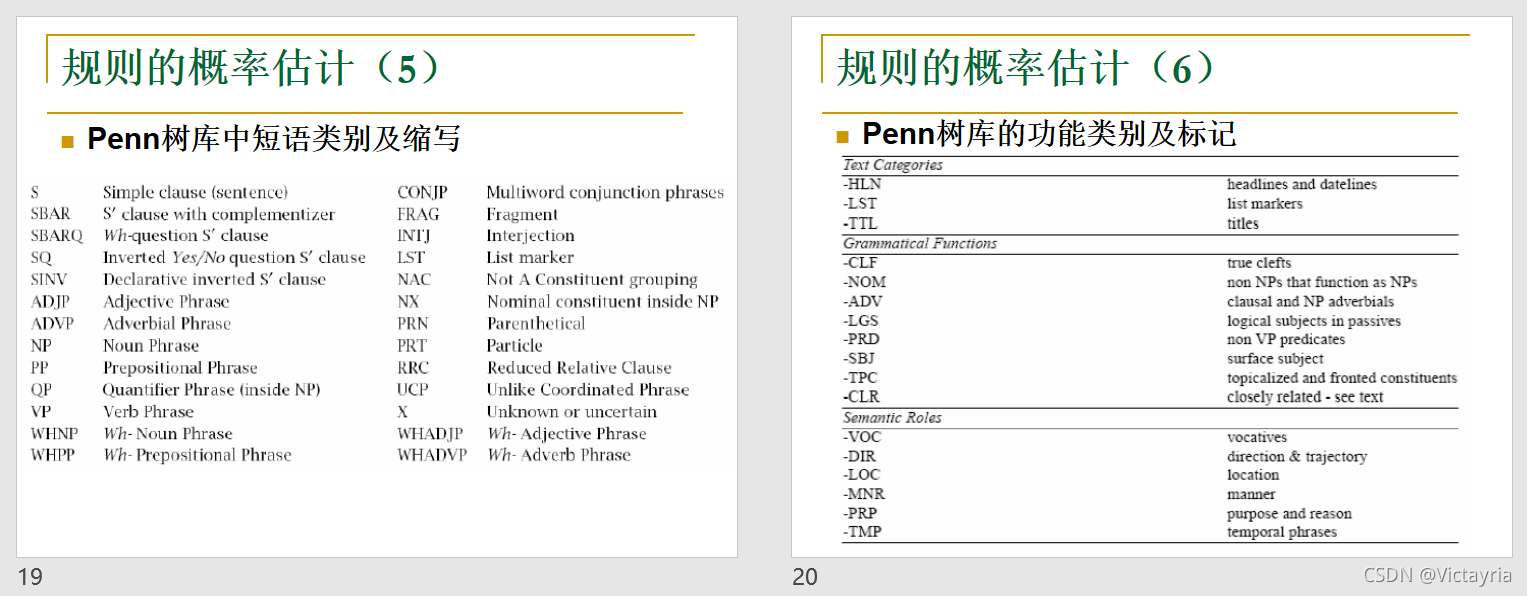1527x596 pixels.
Task: Click 'Parenthetical' description
Action: point(536,324)
